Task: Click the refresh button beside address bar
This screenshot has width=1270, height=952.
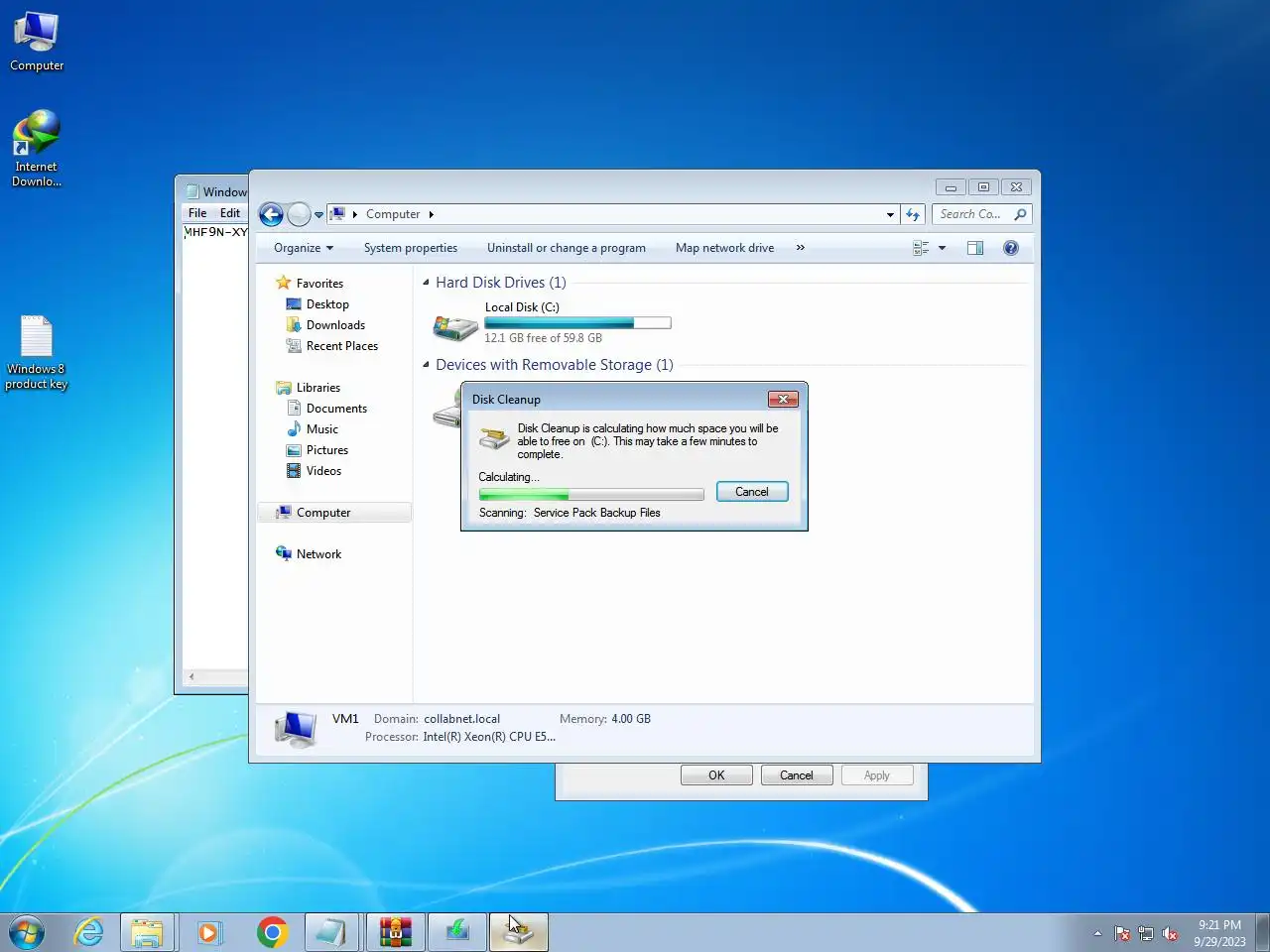Action: click(913, 214)
